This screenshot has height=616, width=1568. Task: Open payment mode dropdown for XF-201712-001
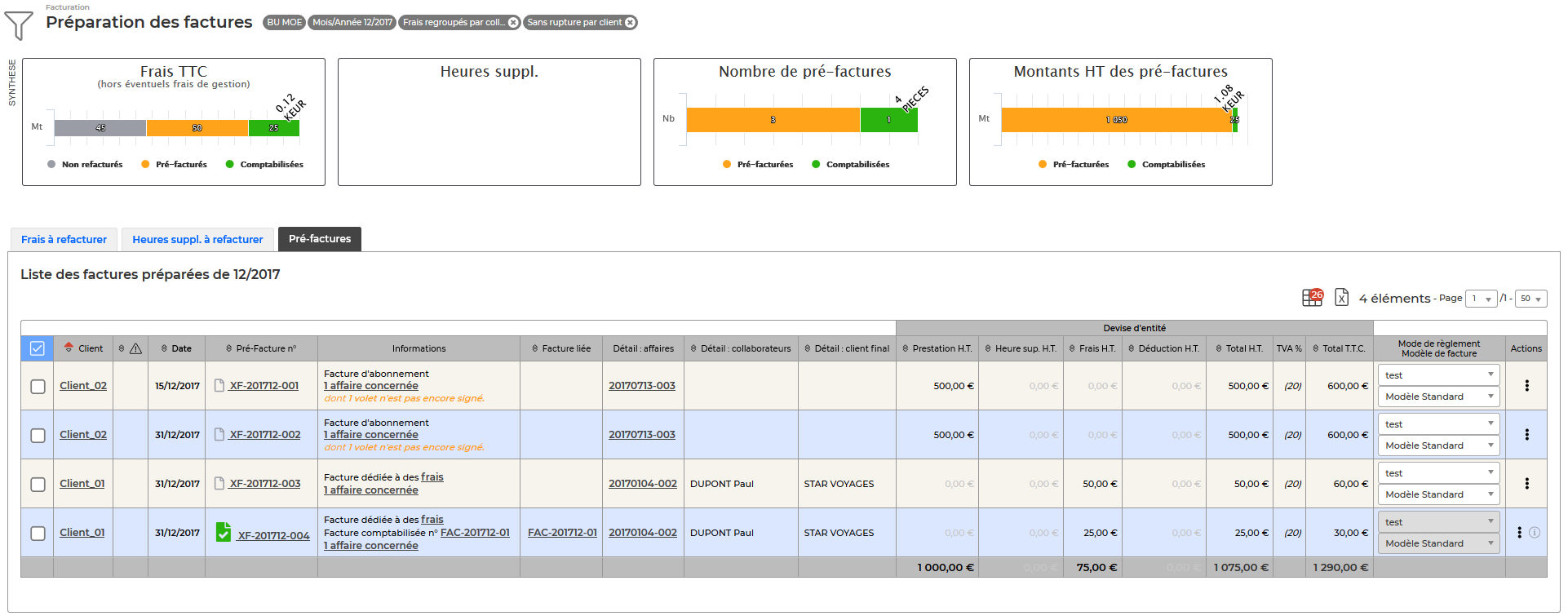tap(1439, 375)
